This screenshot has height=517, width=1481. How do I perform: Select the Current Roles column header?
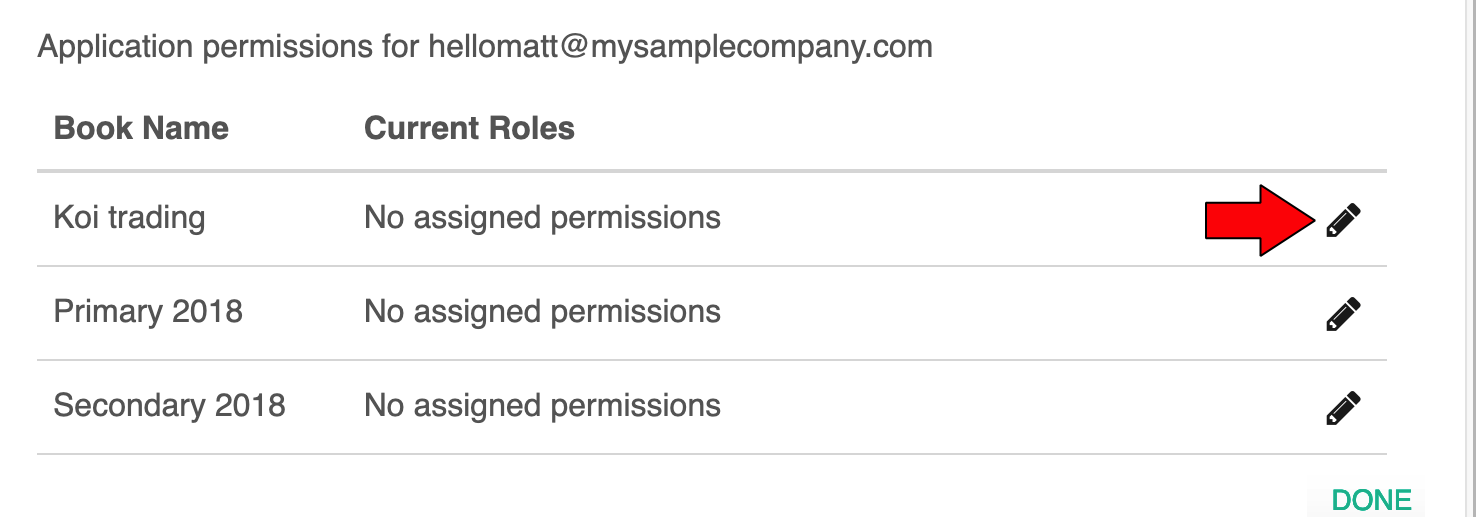point(469,128)
